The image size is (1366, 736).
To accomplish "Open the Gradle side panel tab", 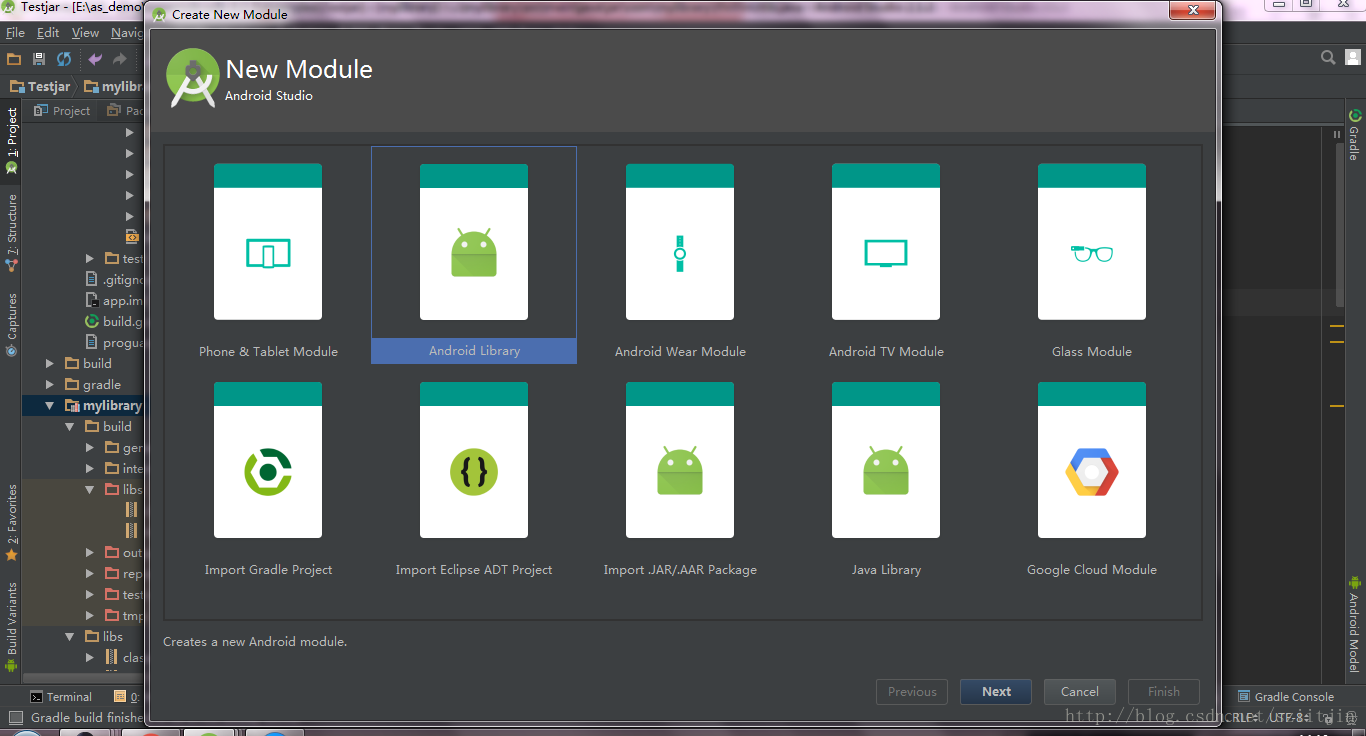I will click(1354, 134).
